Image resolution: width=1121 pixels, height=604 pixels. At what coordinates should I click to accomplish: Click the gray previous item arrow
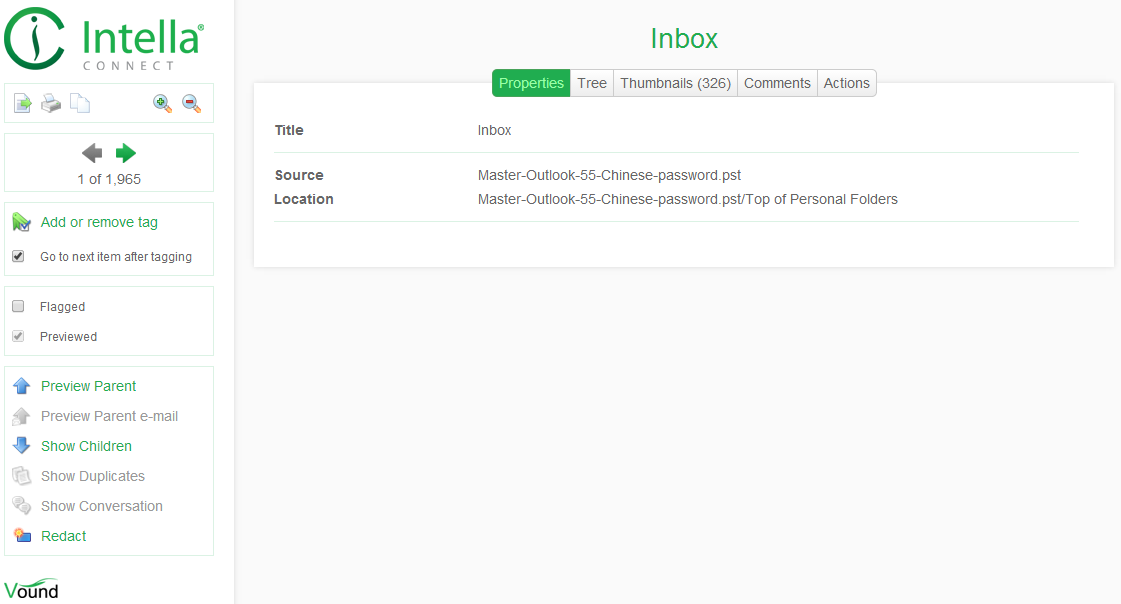point(92,153)
